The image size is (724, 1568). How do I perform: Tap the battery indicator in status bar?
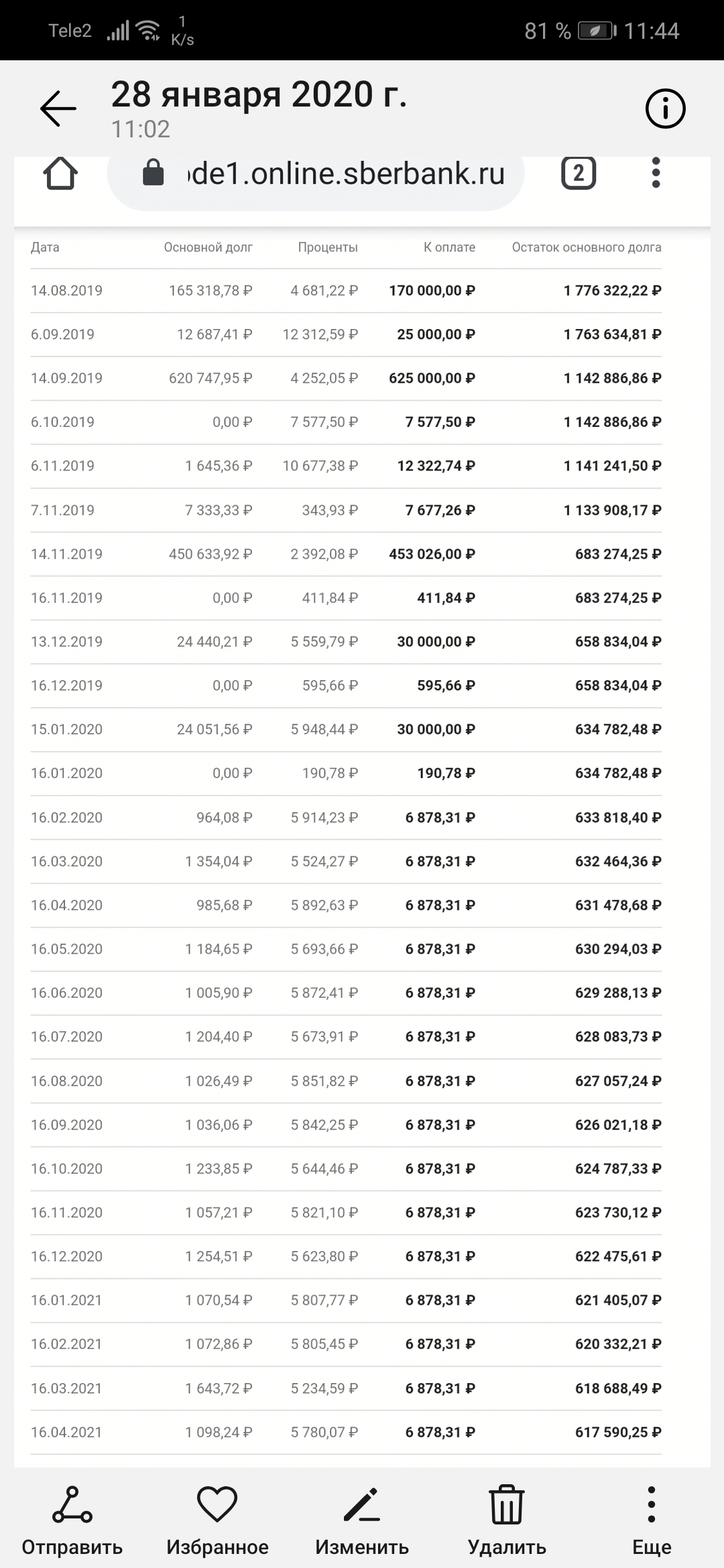pyautogui.click(x=597, y=31)
